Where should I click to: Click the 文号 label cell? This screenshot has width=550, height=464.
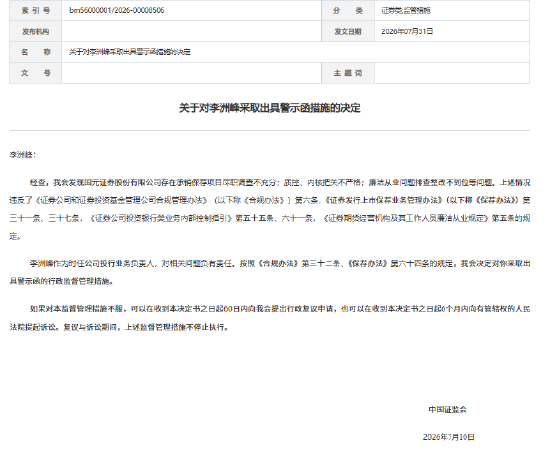(35, 73)
